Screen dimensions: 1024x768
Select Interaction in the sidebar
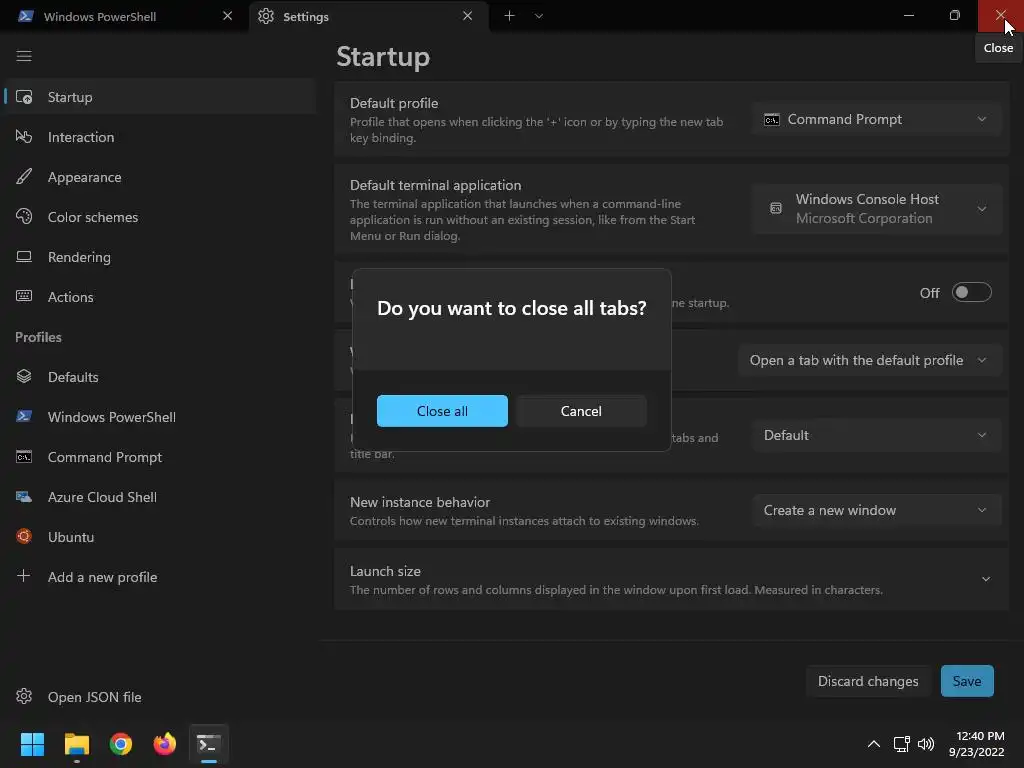tap(160, 137)
